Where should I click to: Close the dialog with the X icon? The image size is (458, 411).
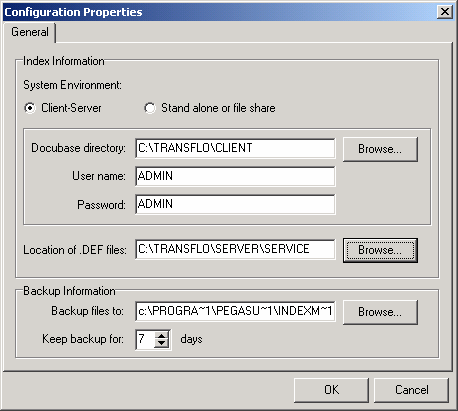click(x=445, y=12)
